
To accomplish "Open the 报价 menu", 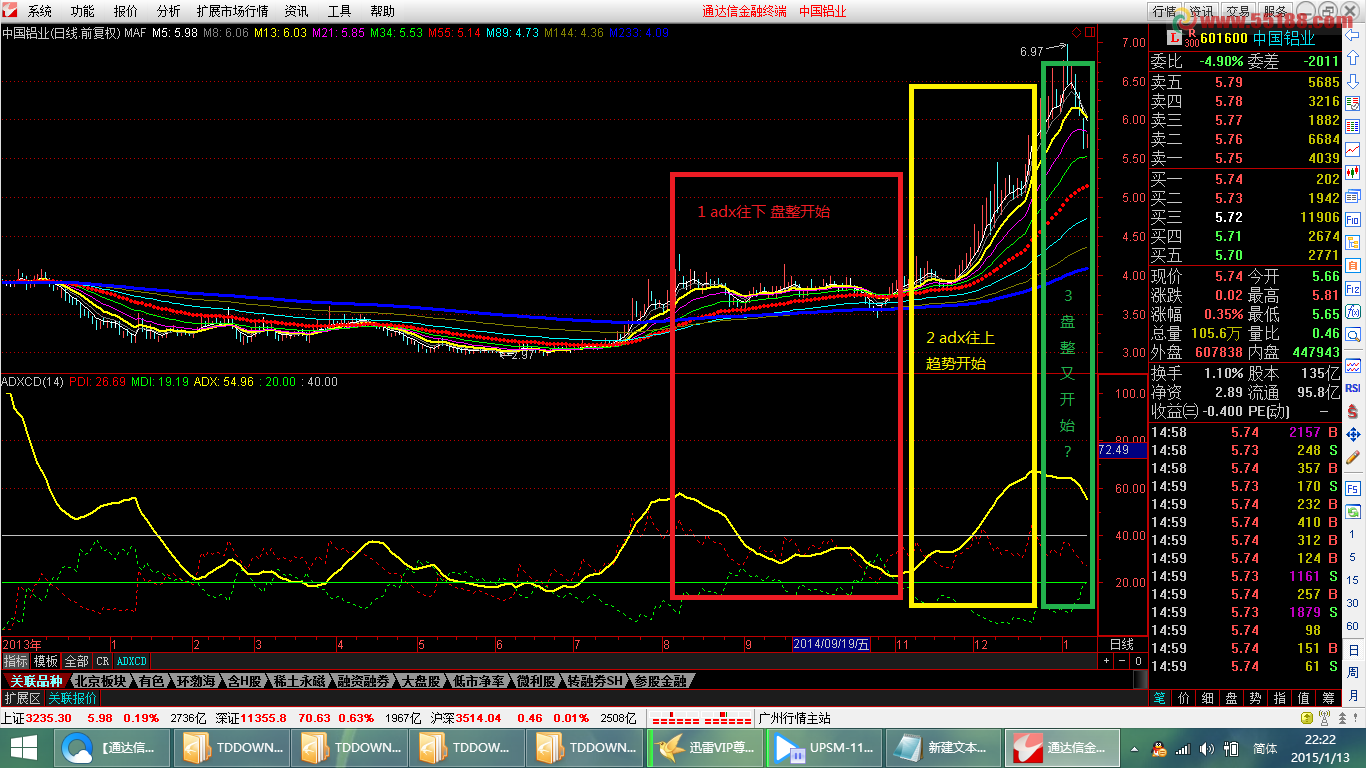I will click(x=126, y=11).
